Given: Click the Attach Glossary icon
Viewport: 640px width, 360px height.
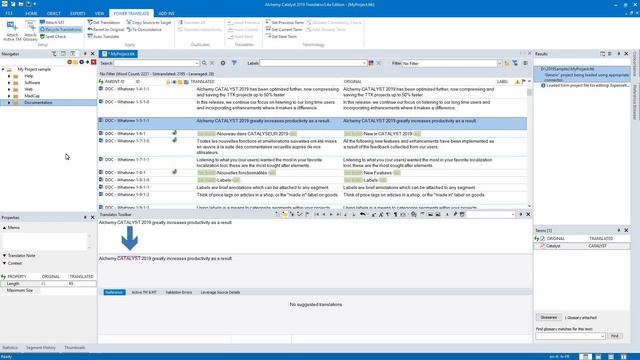Looking at the screenshot, I should (30, 31).
